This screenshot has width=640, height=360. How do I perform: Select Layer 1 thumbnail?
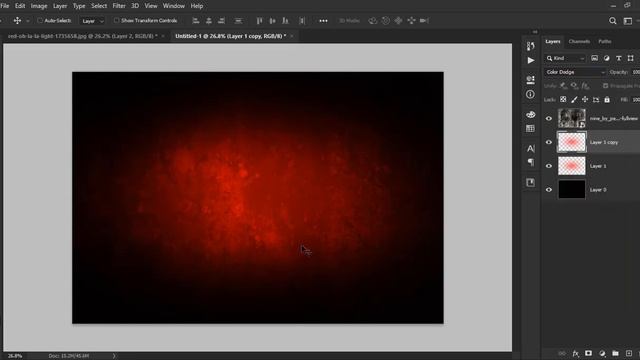pos(571,166)
